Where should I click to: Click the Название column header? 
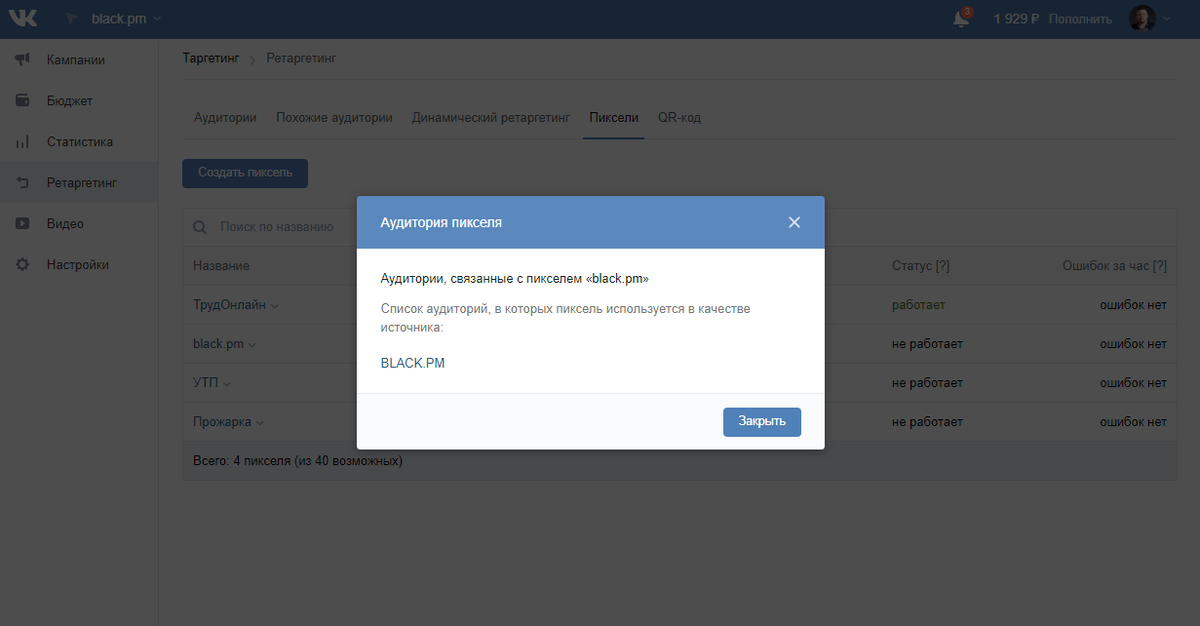point(221,266)
